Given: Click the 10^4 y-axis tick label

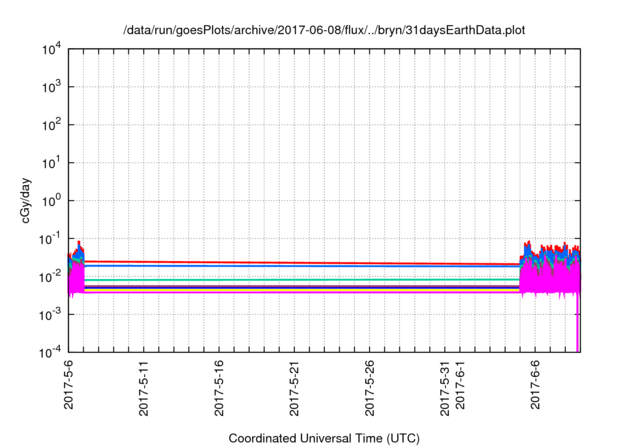Looking at the screenshot, I should (52, 49).
